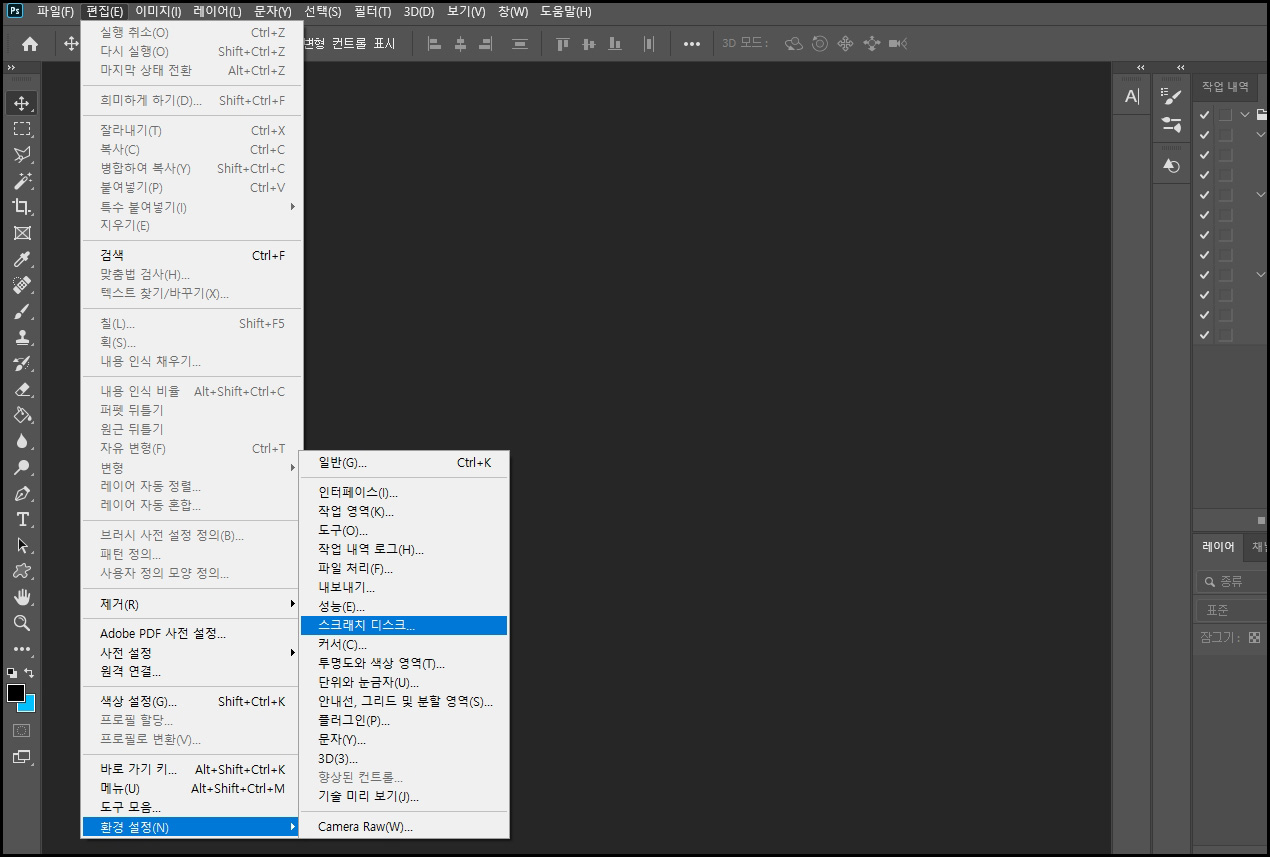
Task: Switch to the 작업 내역 tab
Action: point(1225,87)
